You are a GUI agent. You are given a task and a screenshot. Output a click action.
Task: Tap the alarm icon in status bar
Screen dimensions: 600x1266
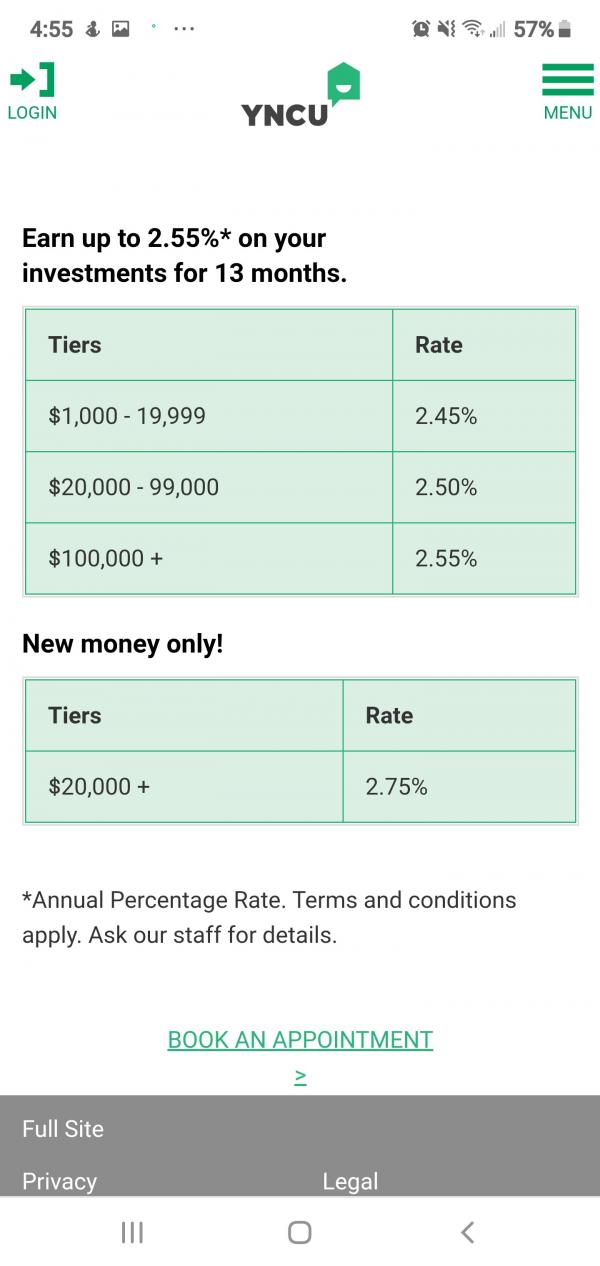(x=421, y=30)
